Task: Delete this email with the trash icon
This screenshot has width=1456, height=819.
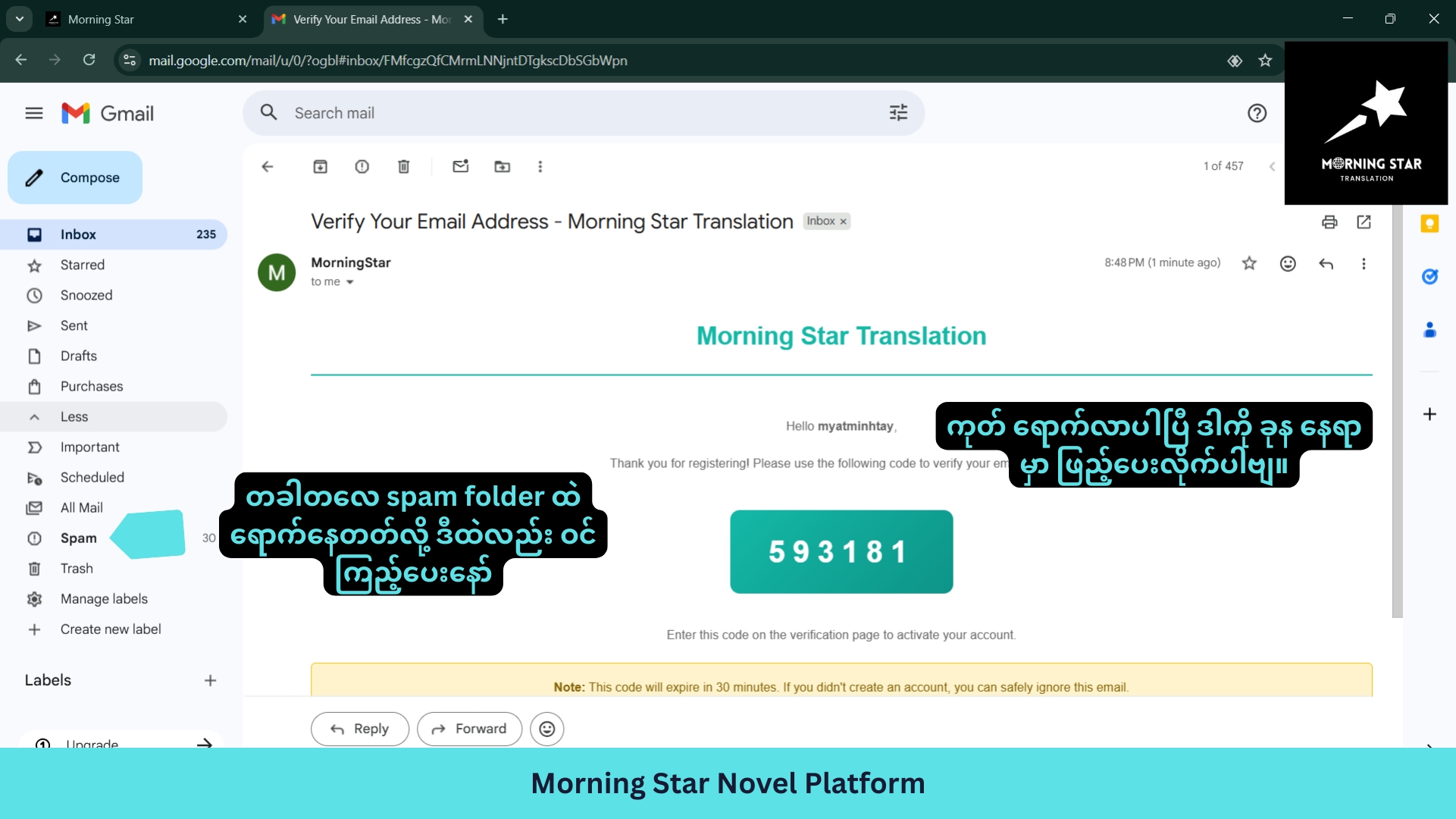Action: [x=403, y=167]
